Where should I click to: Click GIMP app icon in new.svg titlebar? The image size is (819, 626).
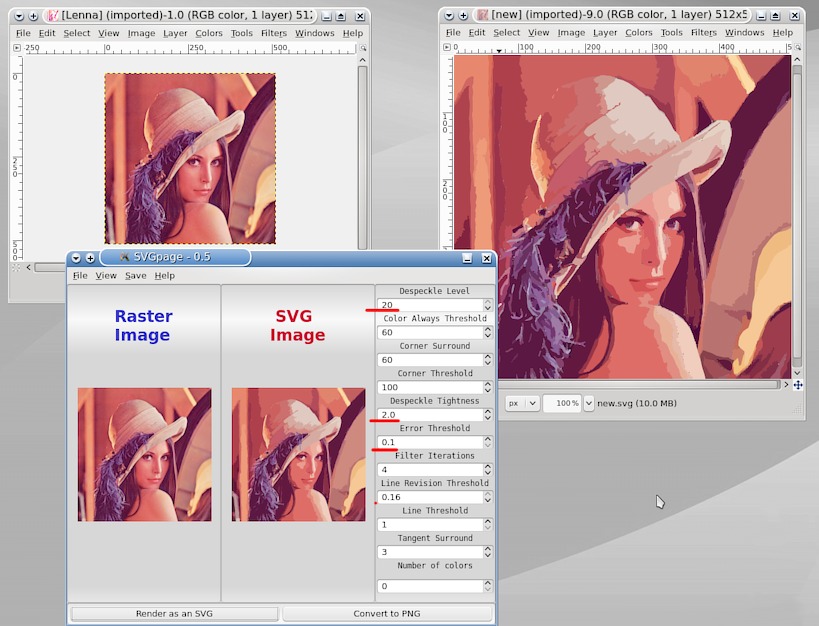click(483, 15)
